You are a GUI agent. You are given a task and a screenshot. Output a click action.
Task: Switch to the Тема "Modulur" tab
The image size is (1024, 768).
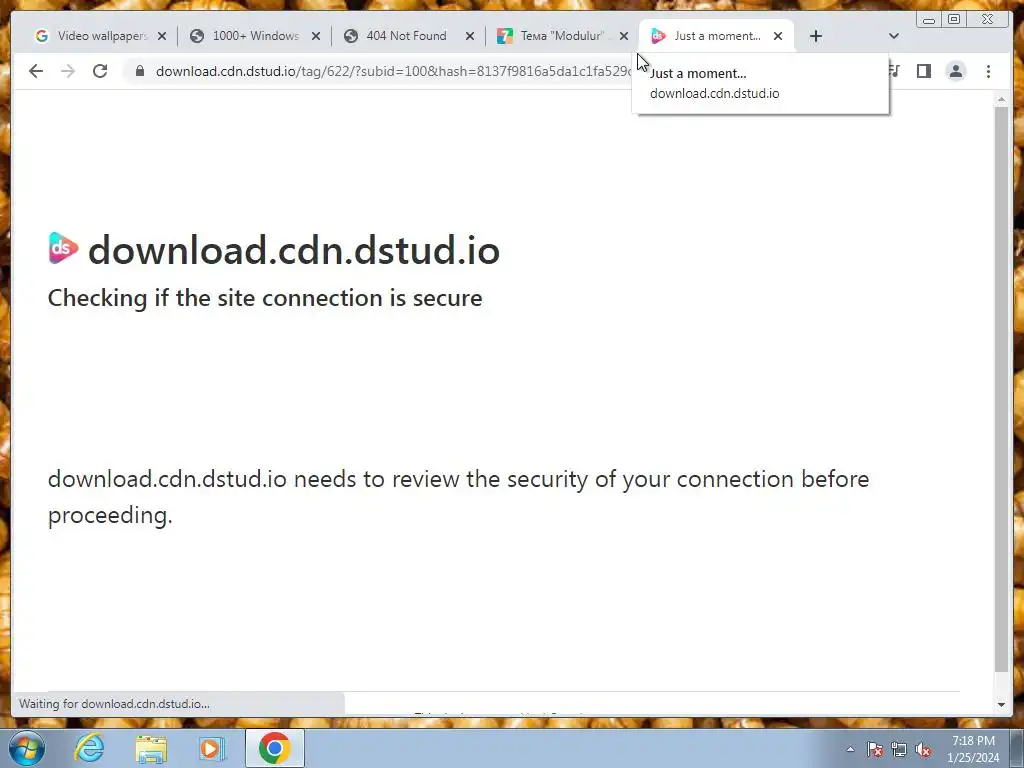[563, 36]
